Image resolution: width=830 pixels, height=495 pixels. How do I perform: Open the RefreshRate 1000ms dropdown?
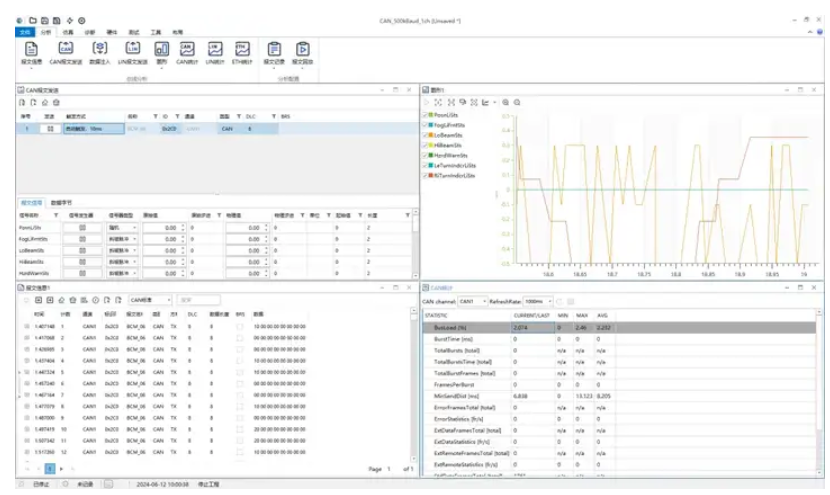(535, 300)
